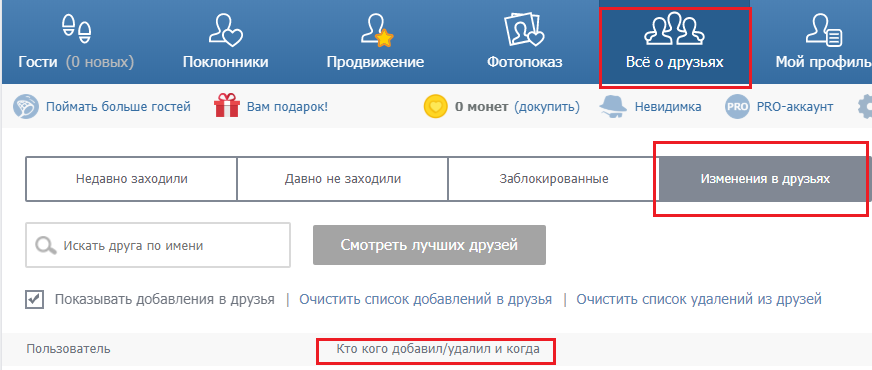
Task: Select the Всё о друзьях tab
Action: click(675, 42)
